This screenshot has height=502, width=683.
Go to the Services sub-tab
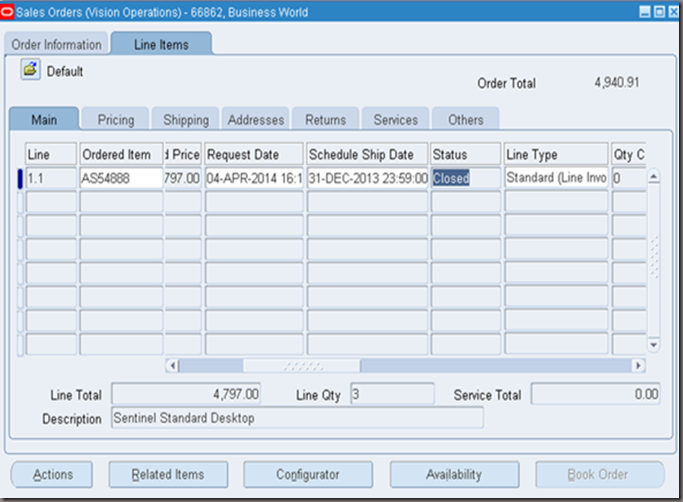[396, 119]
